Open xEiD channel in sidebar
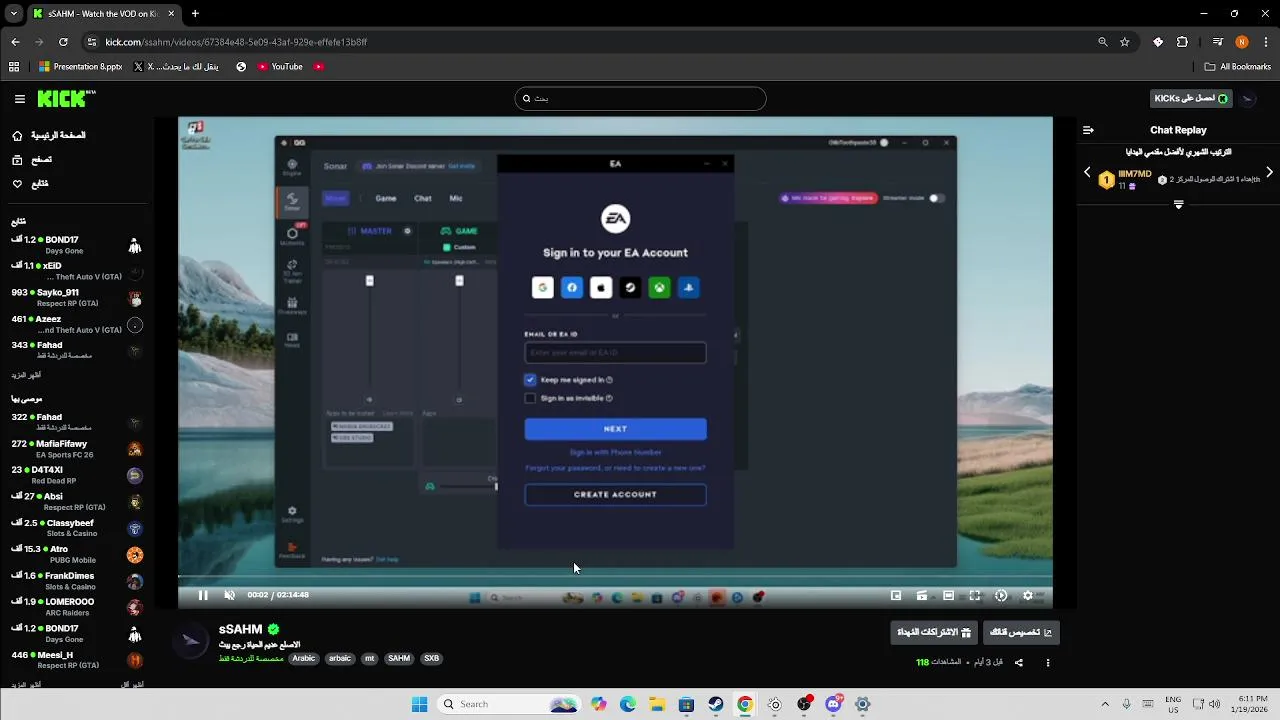The width and height of the screenshot is (1280, 720). tap(76, 271)
